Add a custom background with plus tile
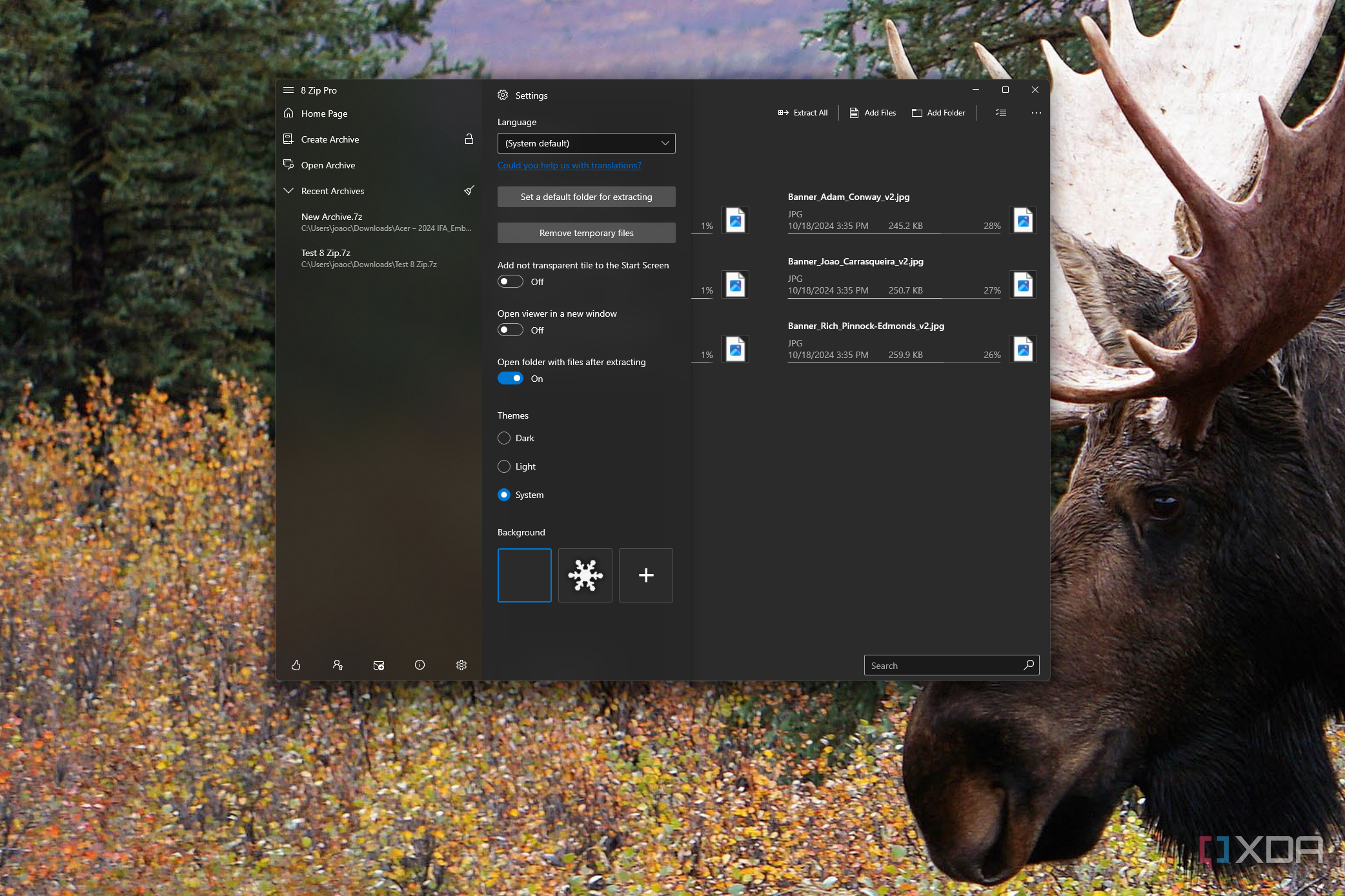 646,575
